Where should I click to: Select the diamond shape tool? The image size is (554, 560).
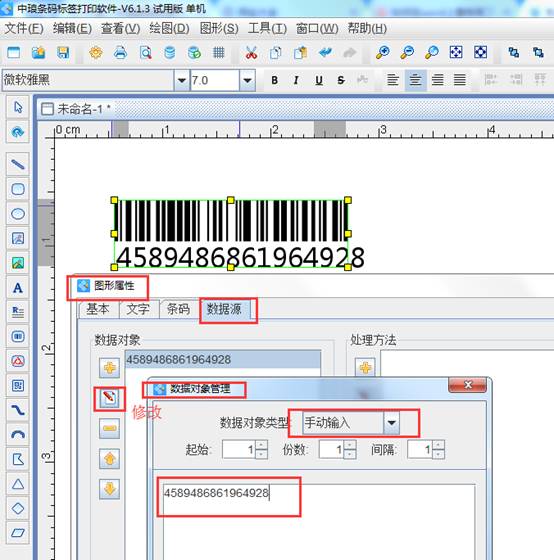(18, 509)
